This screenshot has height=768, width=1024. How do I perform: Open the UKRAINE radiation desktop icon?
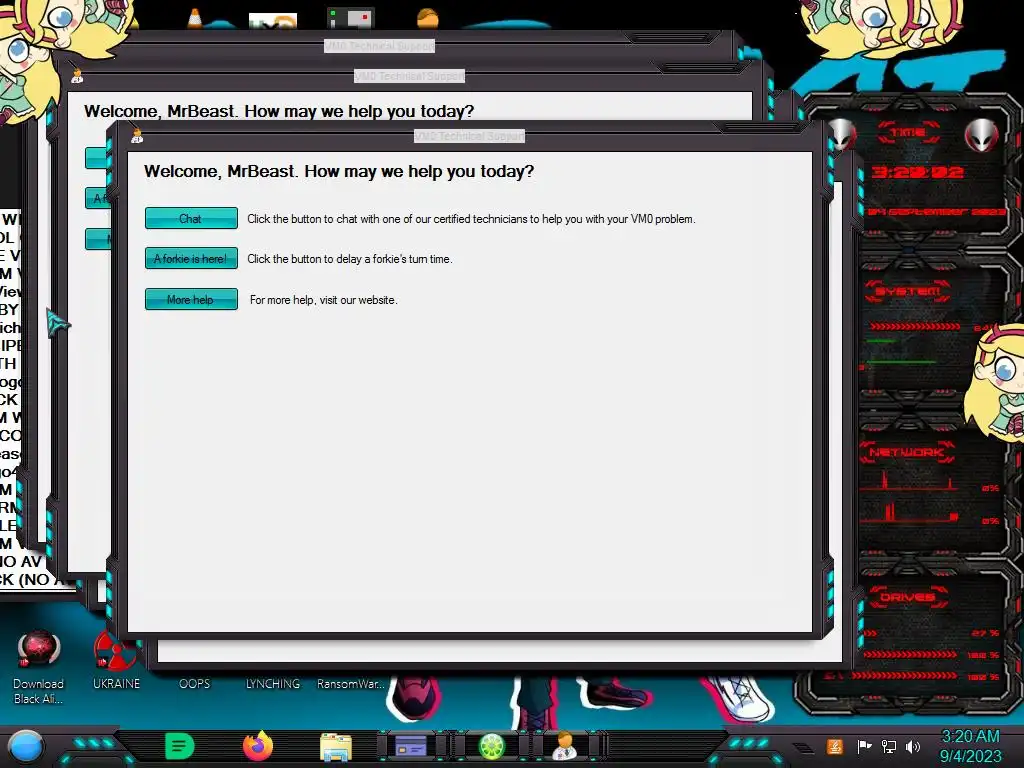(x=116, y=660)
